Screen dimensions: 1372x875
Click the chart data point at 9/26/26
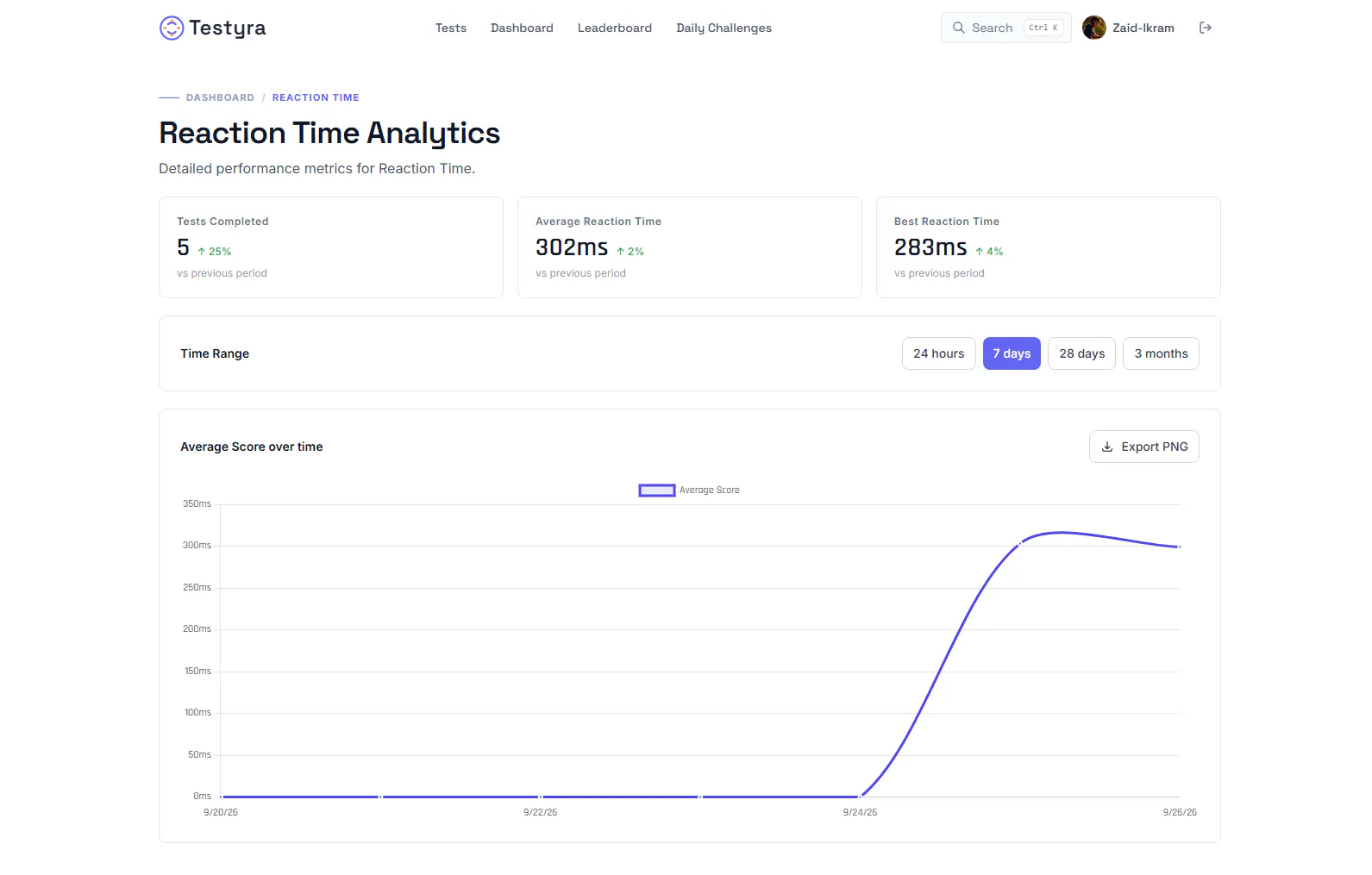tap(1180, 547)
